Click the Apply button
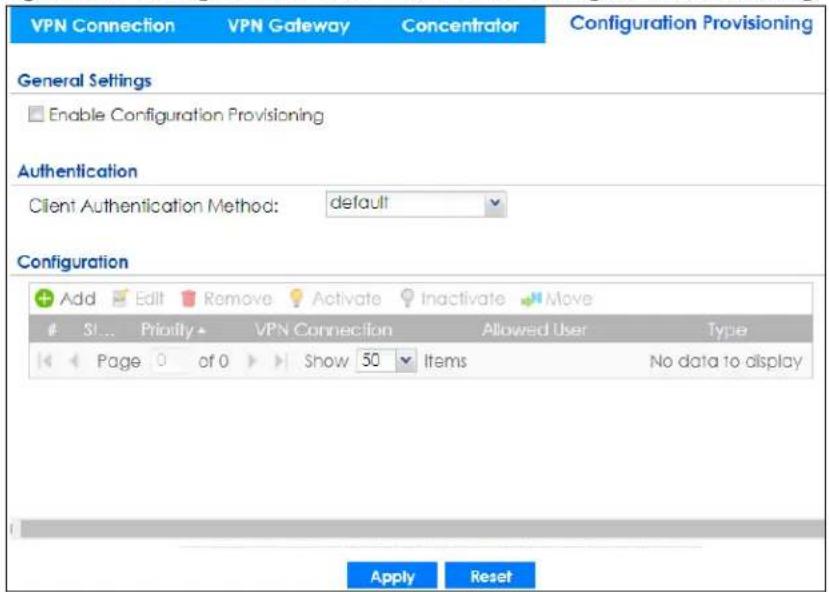Image resolution: width=829 pixels, height=592 pixels. click(392, 576)
